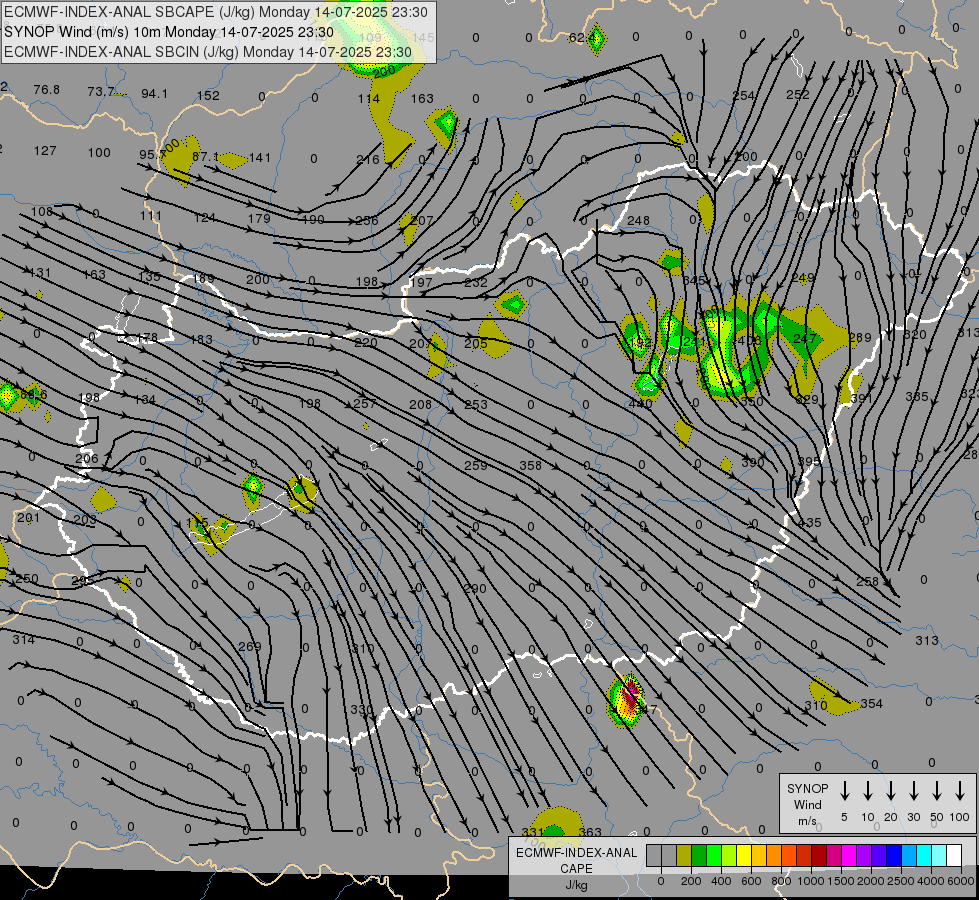Click the 4000 tick label on color scale
This screenshot has height=900, width=979.
click(931, 881)
